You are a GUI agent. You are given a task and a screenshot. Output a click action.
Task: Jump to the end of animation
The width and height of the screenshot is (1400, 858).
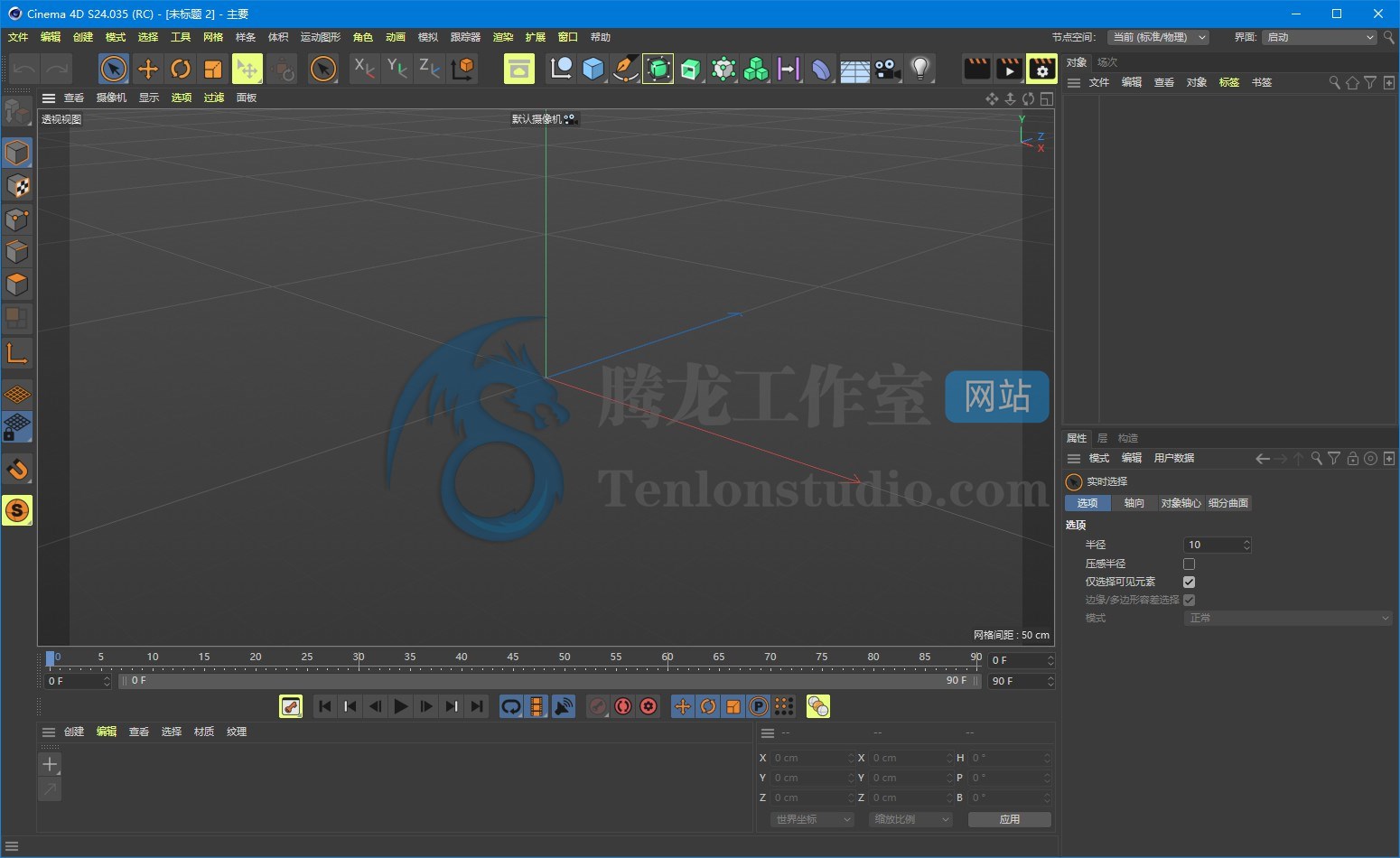click(x=477, y=706)
